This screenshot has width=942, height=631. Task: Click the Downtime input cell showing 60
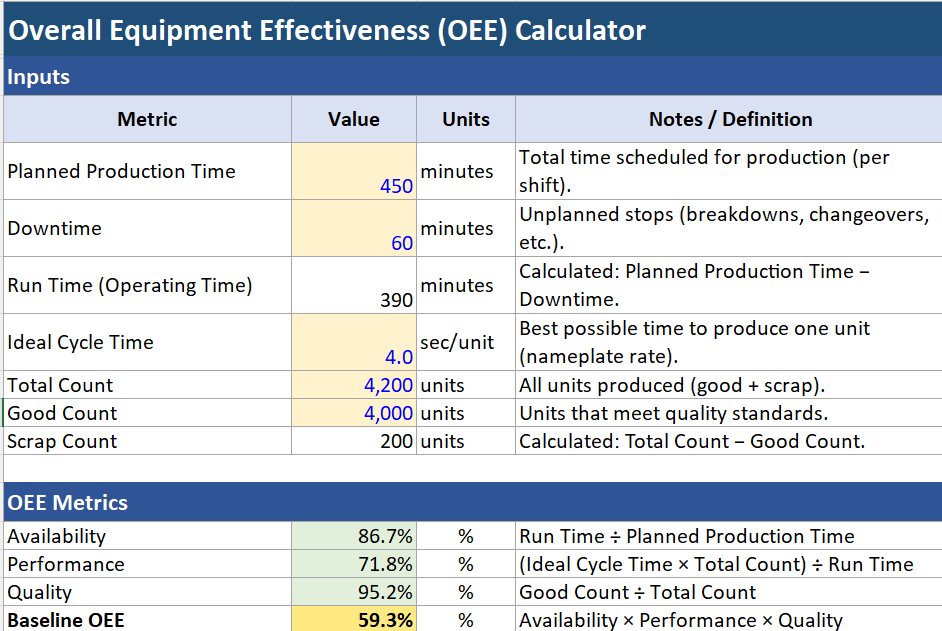point(353,228)
